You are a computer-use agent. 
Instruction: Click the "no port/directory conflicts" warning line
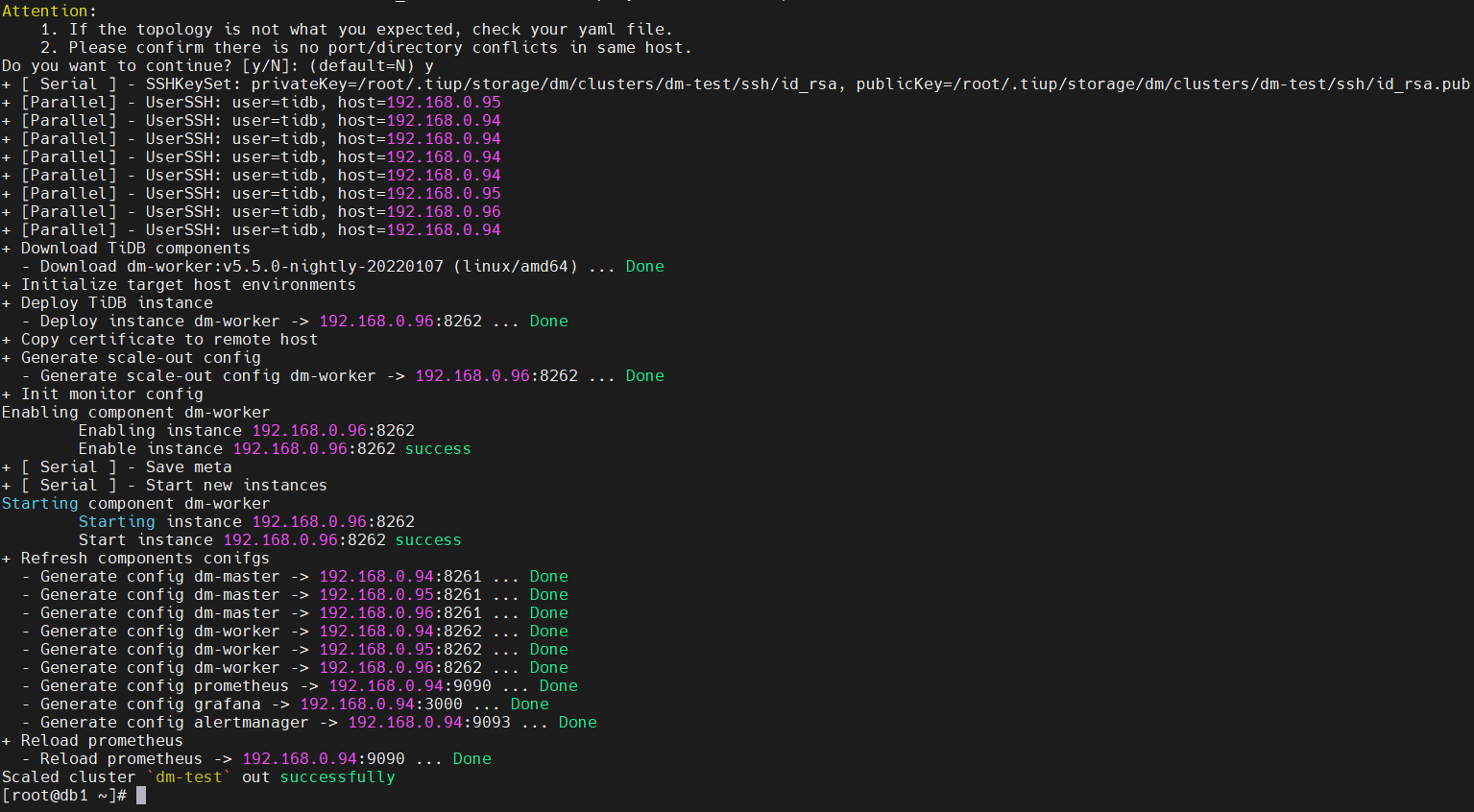click(366, 48)
